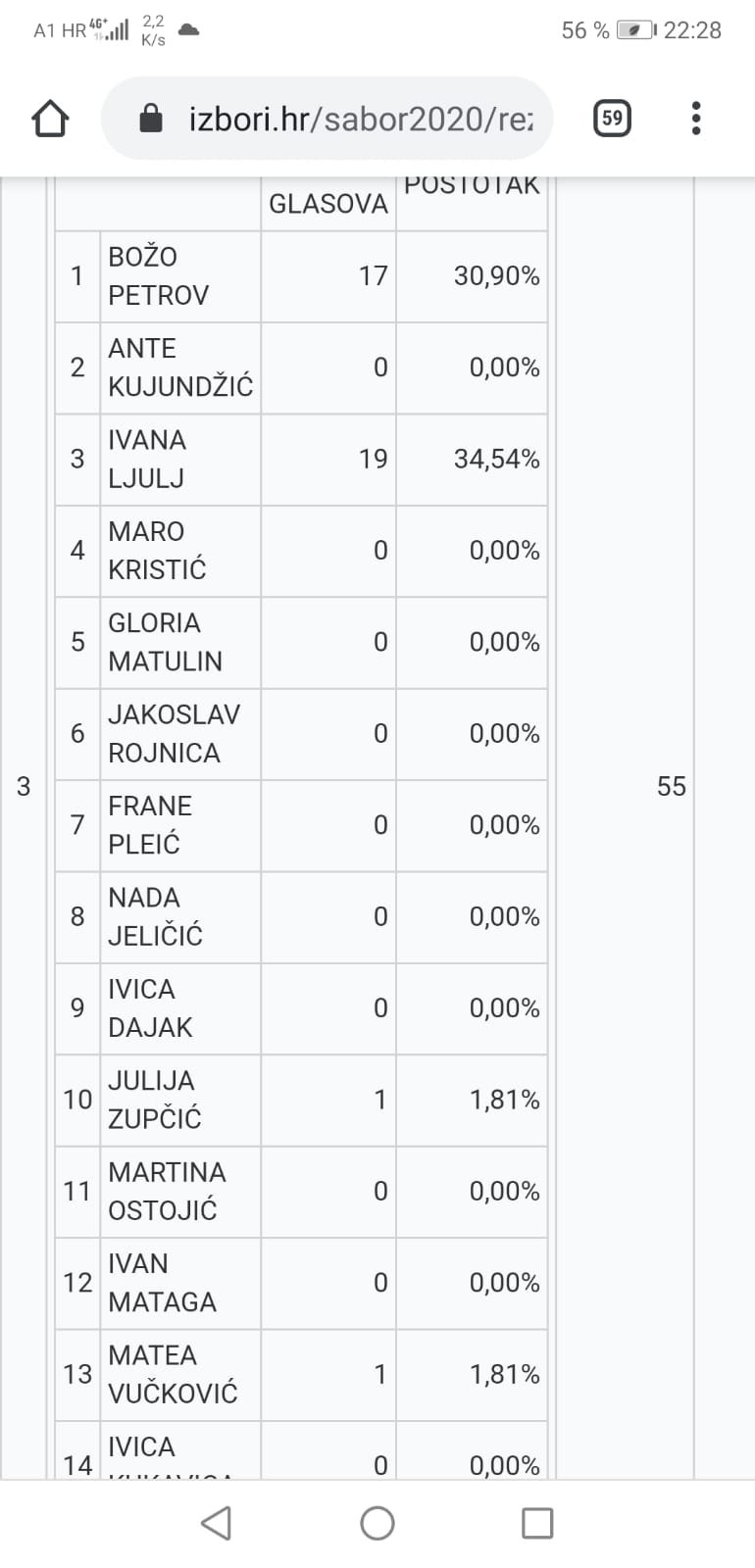Viewport: 755px width, 1568px height.
Task: Tap the padlock site security icon
Action: [151, 120]
